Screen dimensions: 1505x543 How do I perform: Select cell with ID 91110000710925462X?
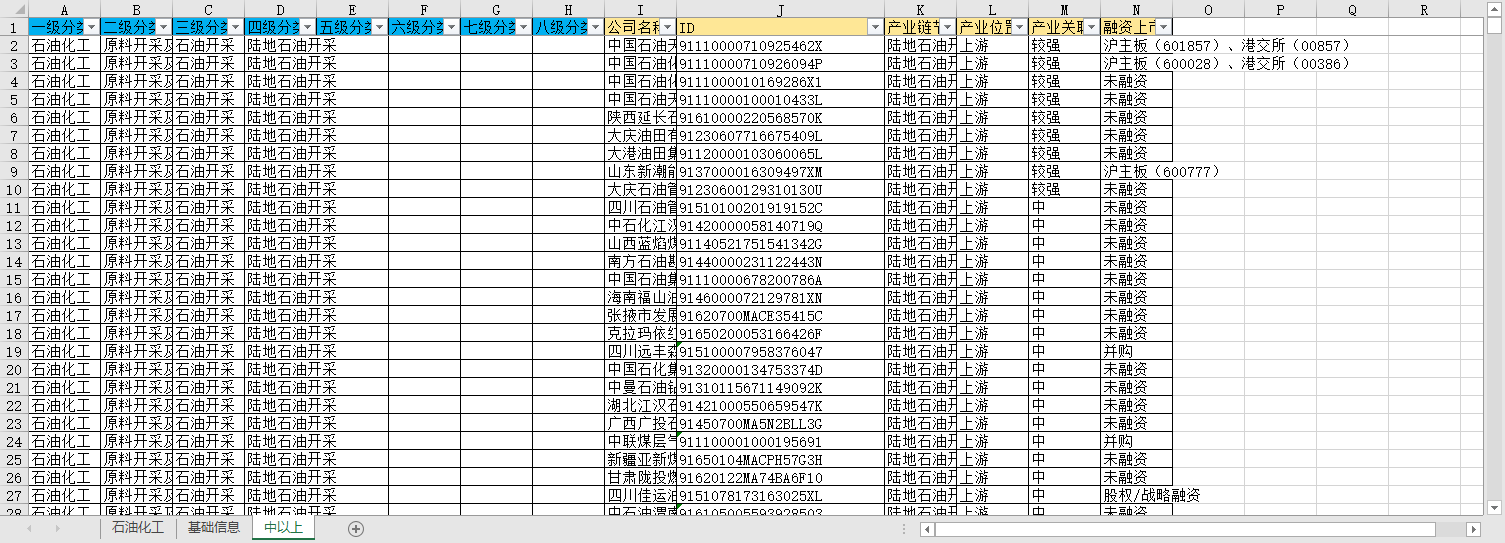click(780, 46)
